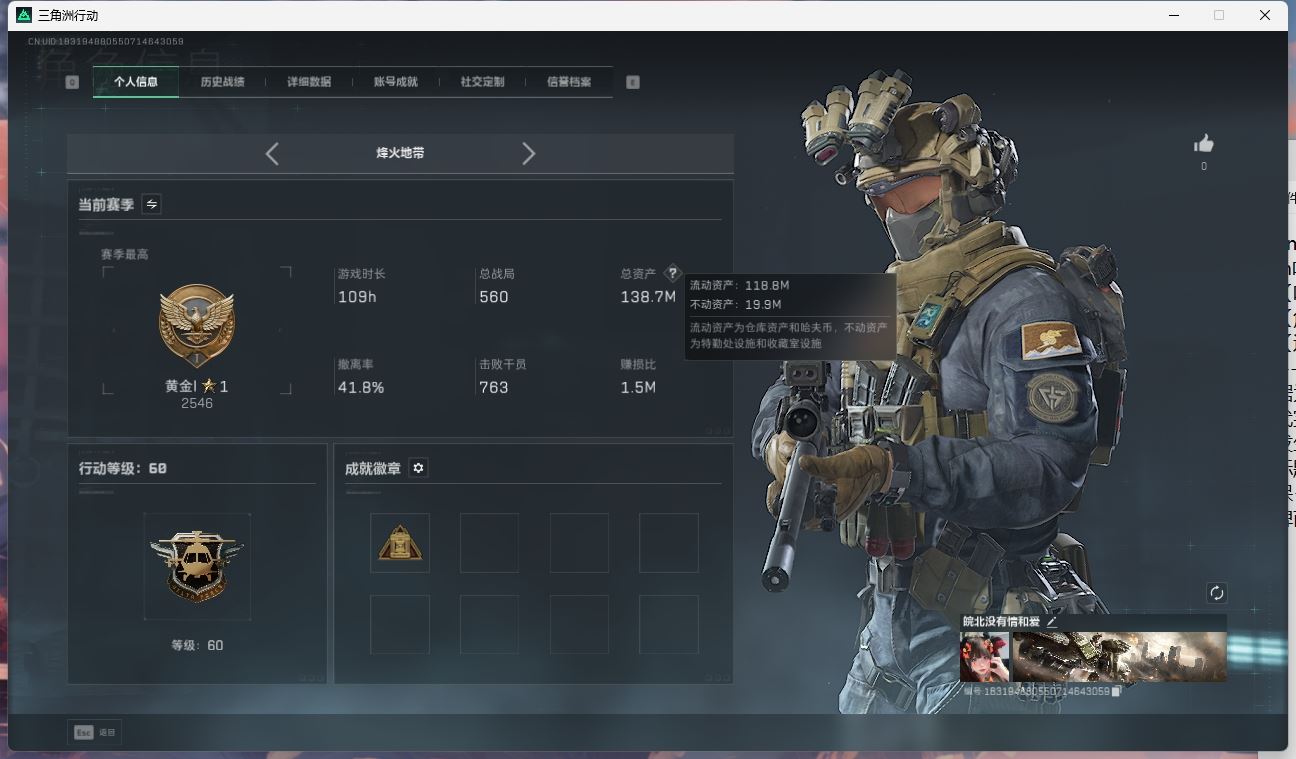Open the 详细数据 tab
The width and height of the screenshot is (1296, 759).
(309, 82)
